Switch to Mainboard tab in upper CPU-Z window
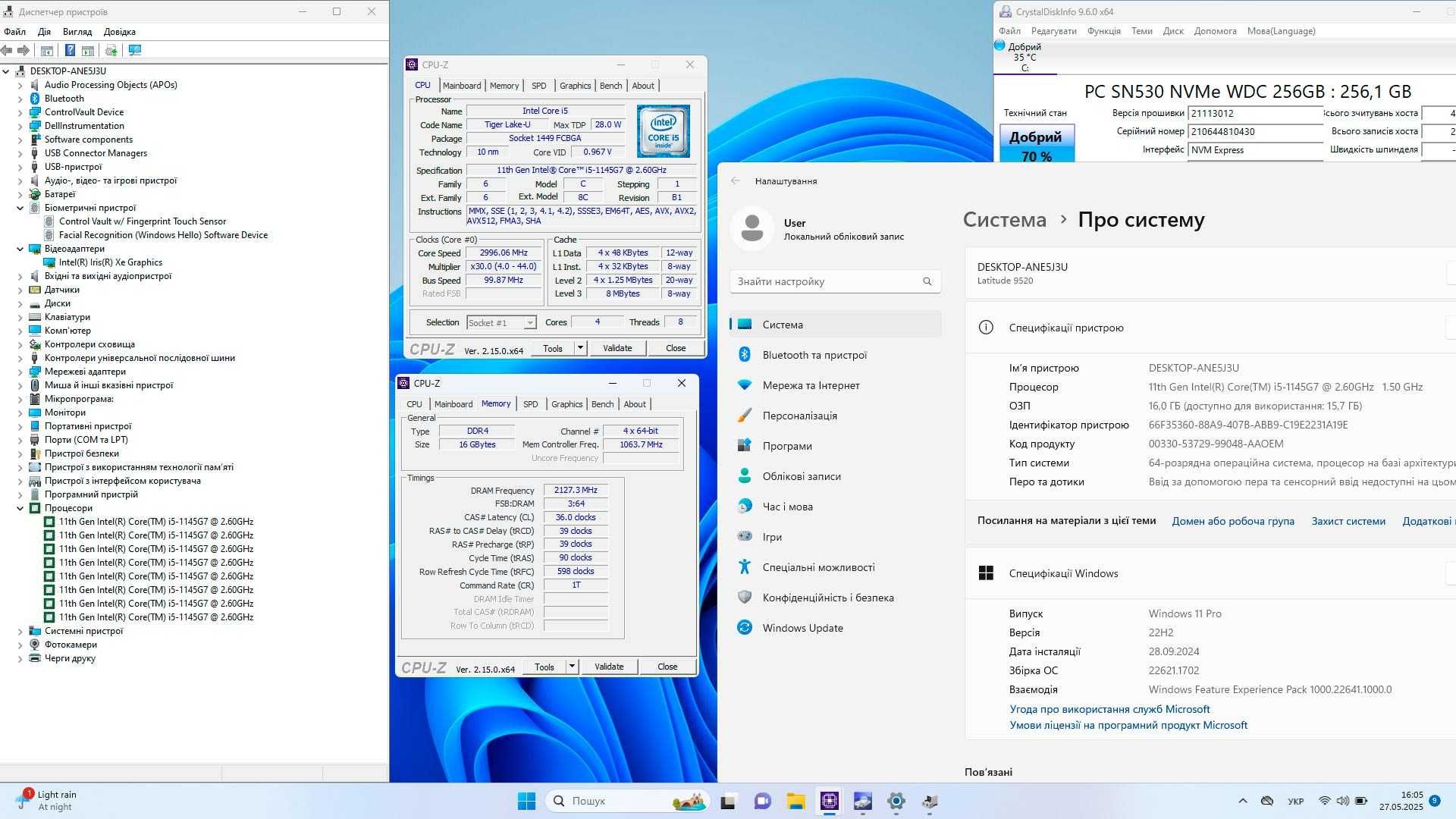Image resolution: width=1456 pixels, height=819 pixels. [x=462, y=86]
